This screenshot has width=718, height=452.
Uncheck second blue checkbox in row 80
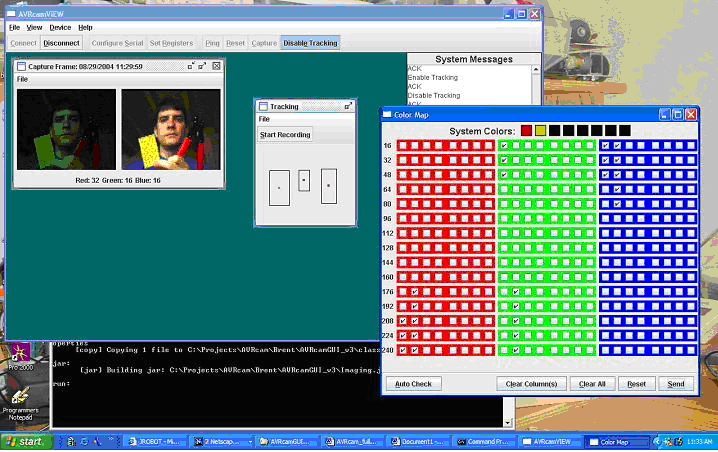(x=617, y=204)
